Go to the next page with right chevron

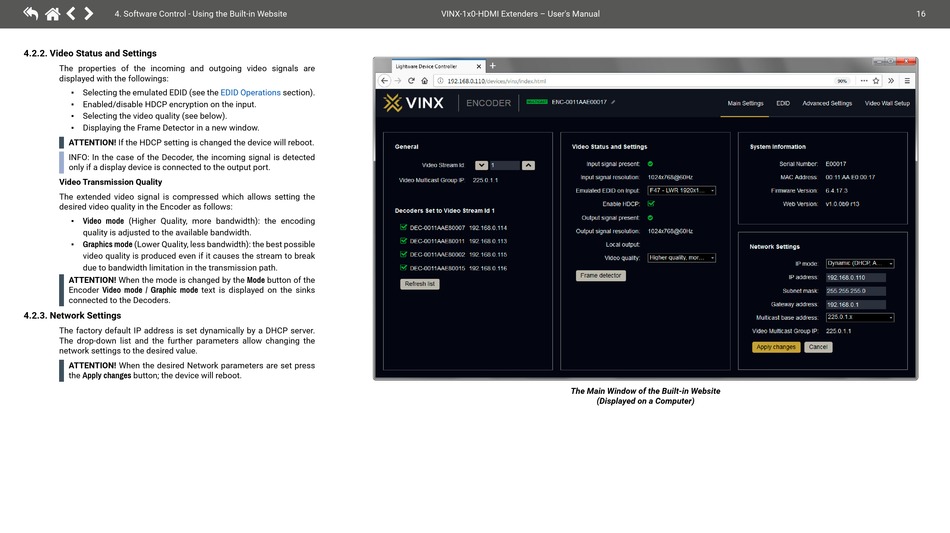(88, 13)
